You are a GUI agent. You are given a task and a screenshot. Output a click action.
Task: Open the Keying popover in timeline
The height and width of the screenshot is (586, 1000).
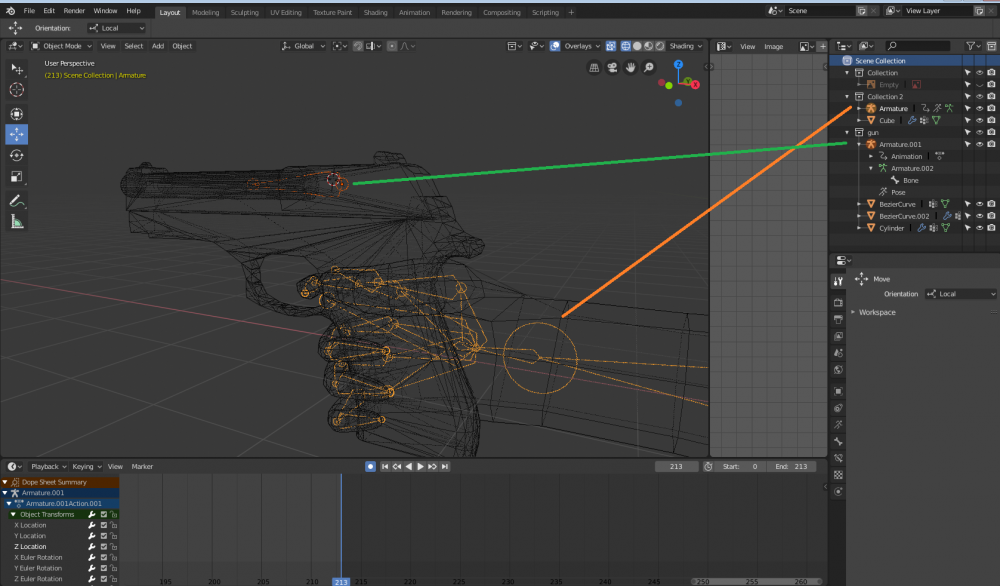[84, 466]
